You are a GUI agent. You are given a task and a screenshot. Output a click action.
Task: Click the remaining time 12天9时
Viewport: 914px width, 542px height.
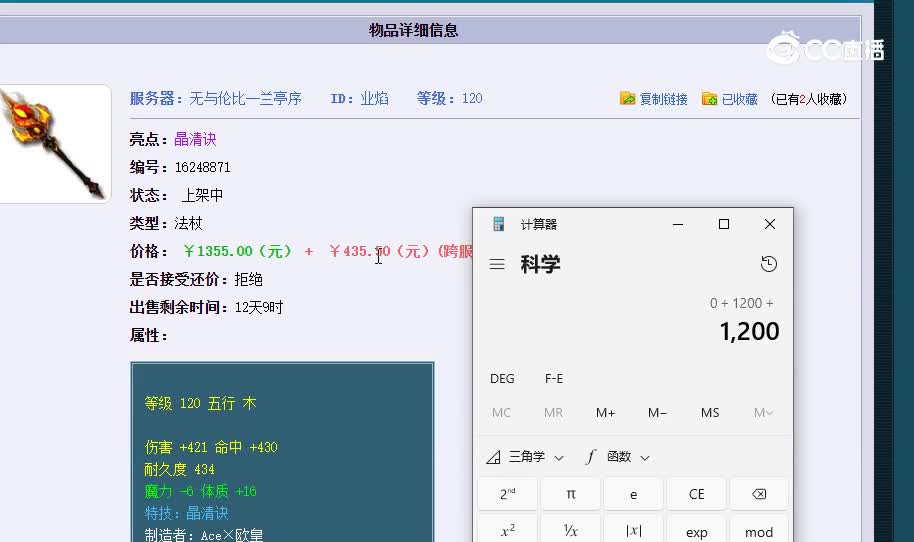[259, 307]
